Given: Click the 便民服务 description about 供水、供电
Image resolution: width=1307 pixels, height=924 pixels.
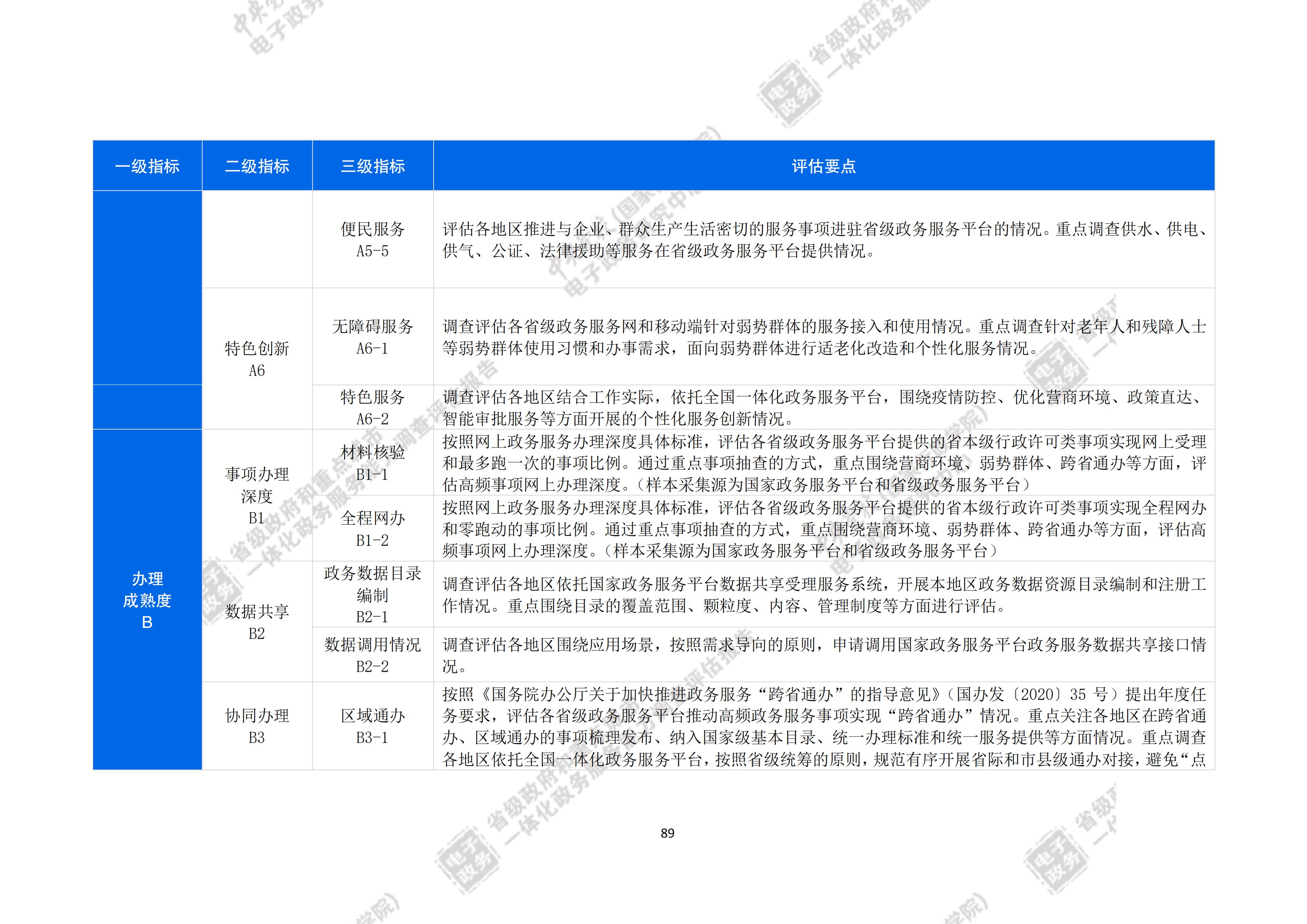Looking at the screenshot, I should [x=823, y=239].
